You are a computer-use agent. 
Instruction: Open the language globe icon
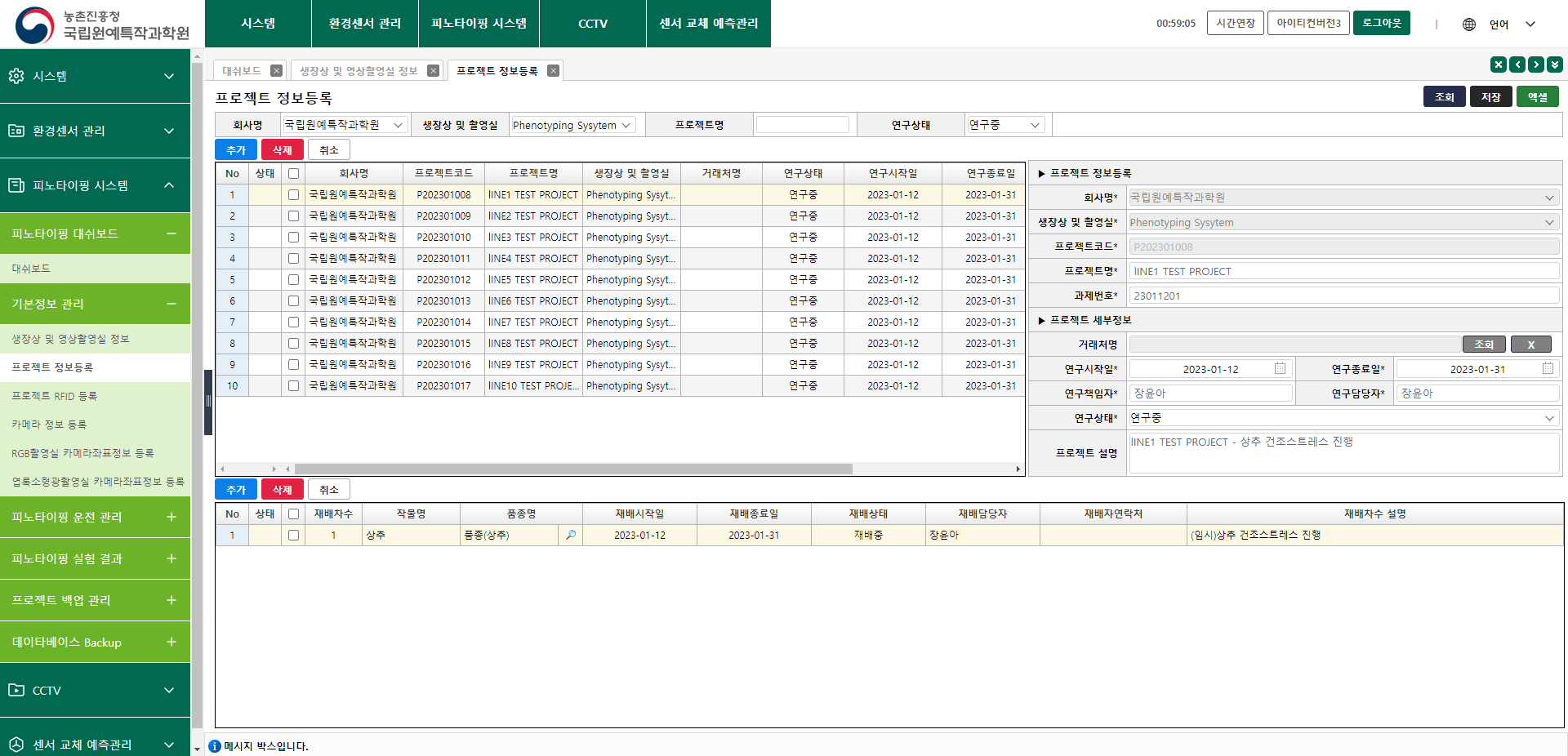(x=1468, y=24)
